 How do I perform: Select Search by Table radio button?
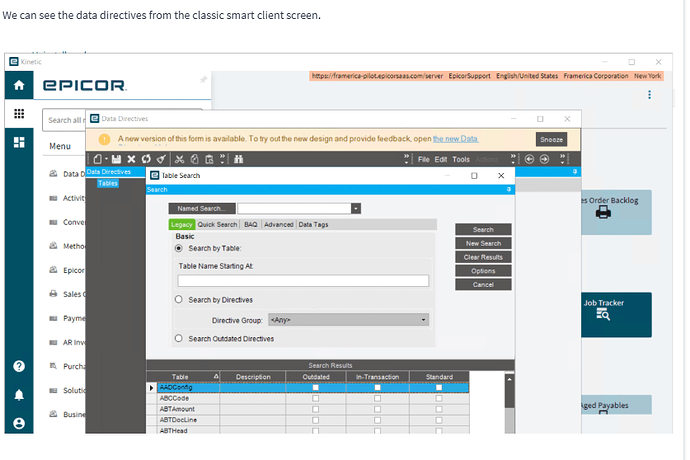pos(179,248)
